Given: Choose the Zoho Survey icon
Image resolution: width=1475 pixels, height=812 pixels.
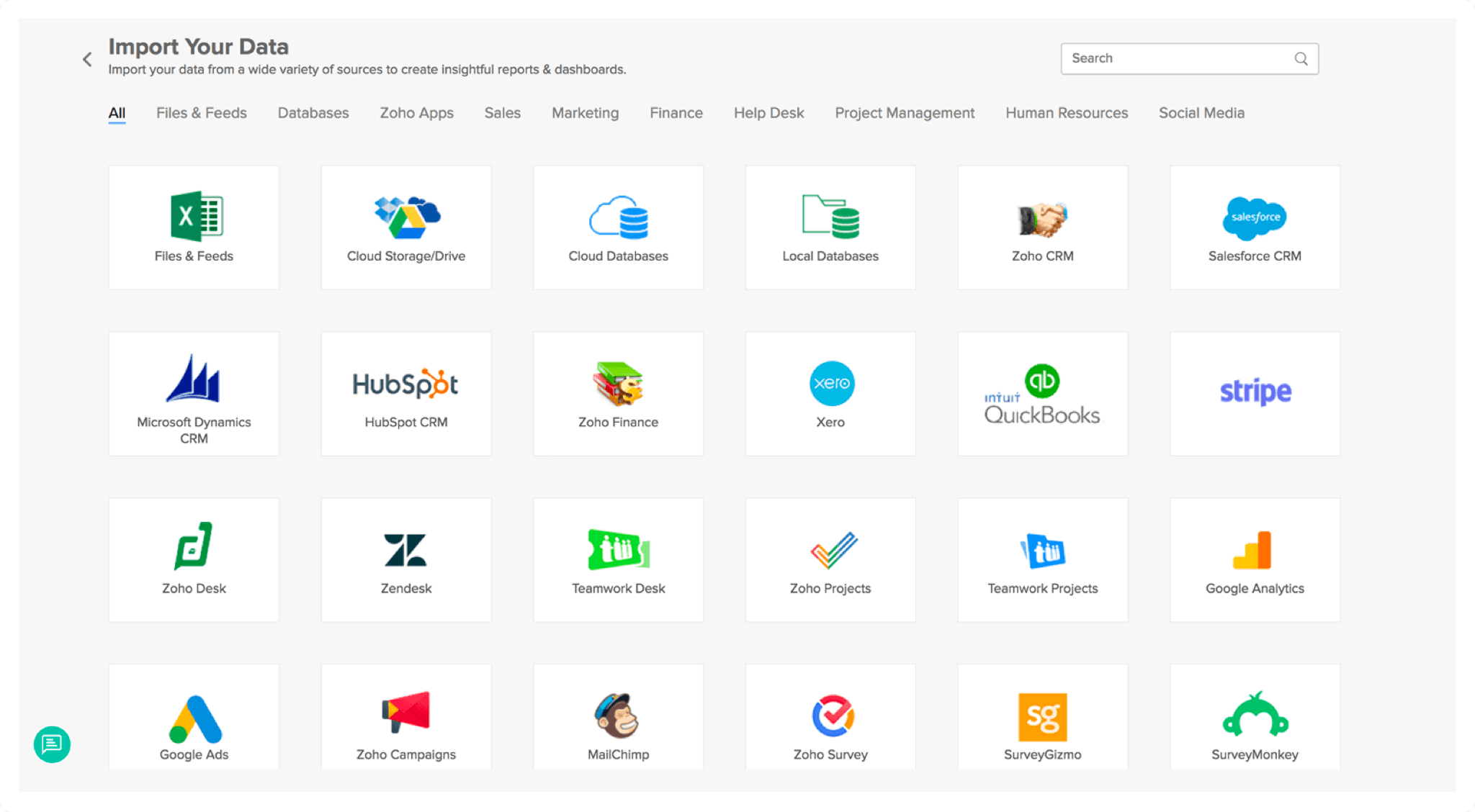Looking at the screenshot, I should [833, 716].
